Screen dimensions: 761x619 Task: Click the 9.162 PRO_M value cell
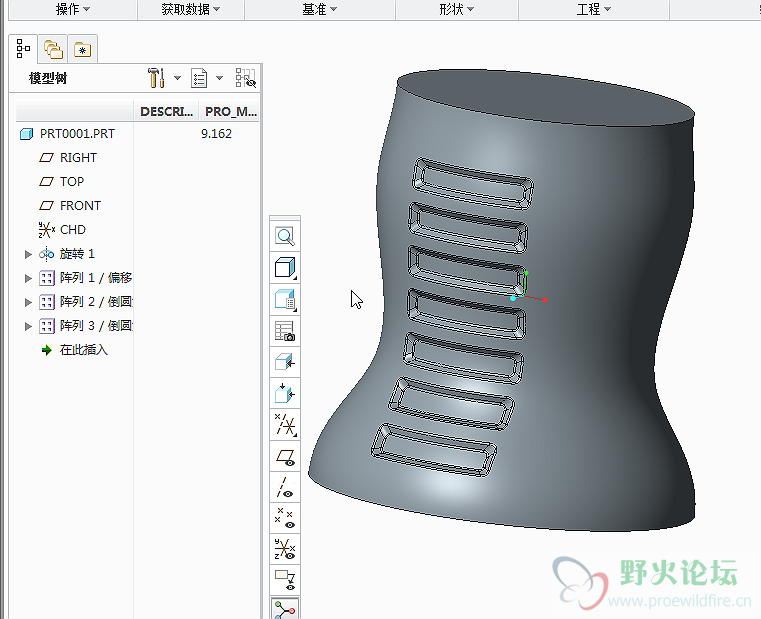click(x=216, y=134)
